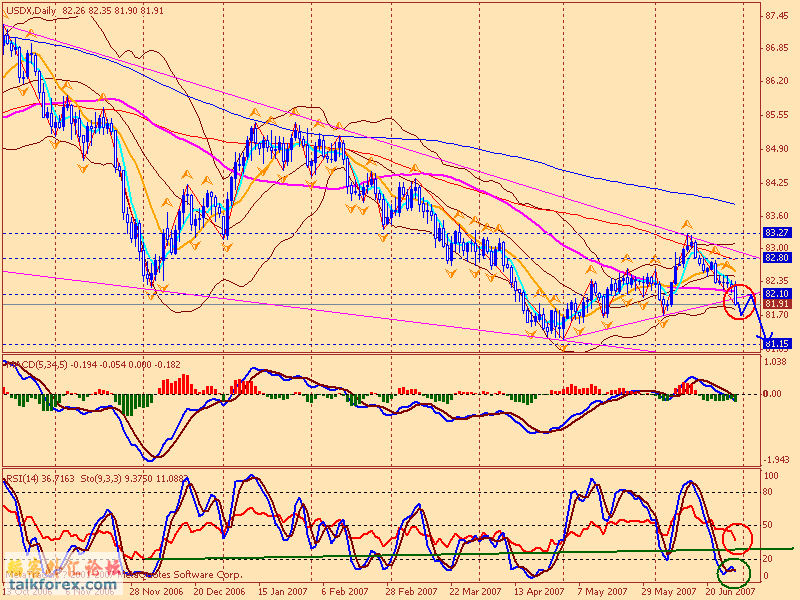Select the 82.80 blue price label
The height and width of the screenshot is (600, 800).
pyautogui.click(x=778, y=257)
